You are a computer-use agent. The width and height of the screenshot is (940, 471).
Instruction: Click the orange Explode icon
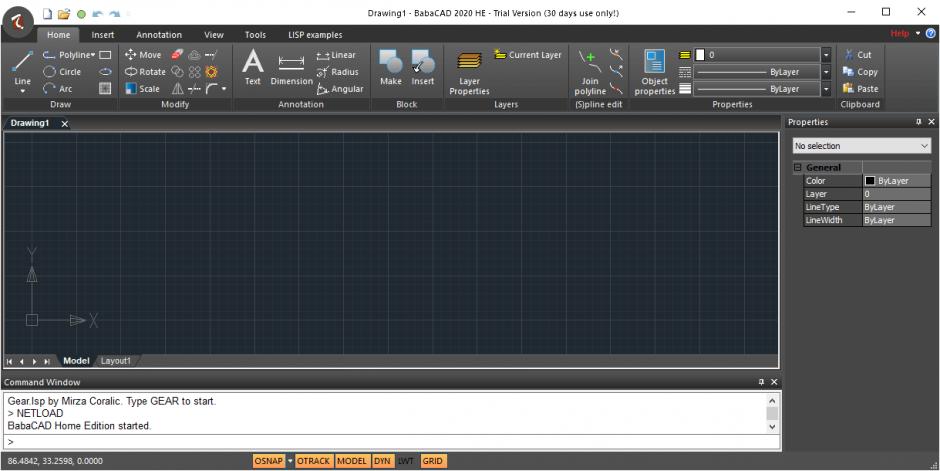tap(211, 71)
